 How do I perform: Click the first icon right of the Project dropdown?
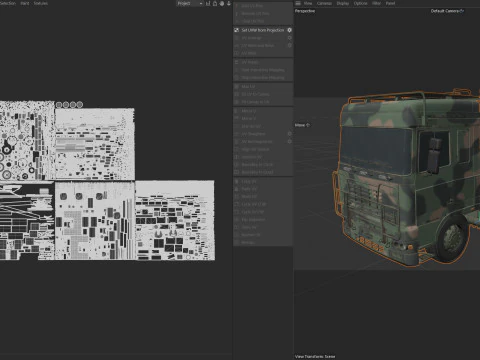[x=208, y=3]
